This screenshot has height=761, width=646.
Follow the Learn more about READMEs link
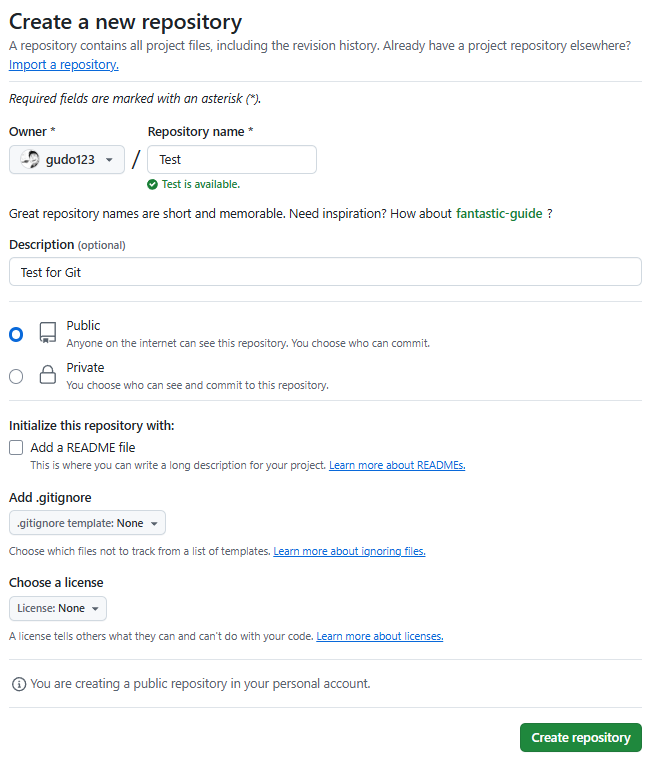tap(397, 465)
